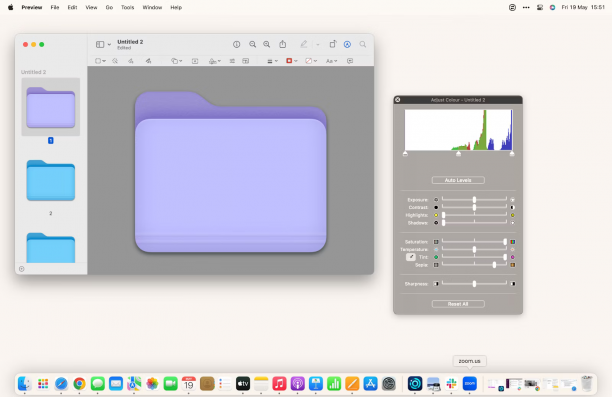
Task: Share the Untitled 2 document
Action: click(x=283, y=44)
